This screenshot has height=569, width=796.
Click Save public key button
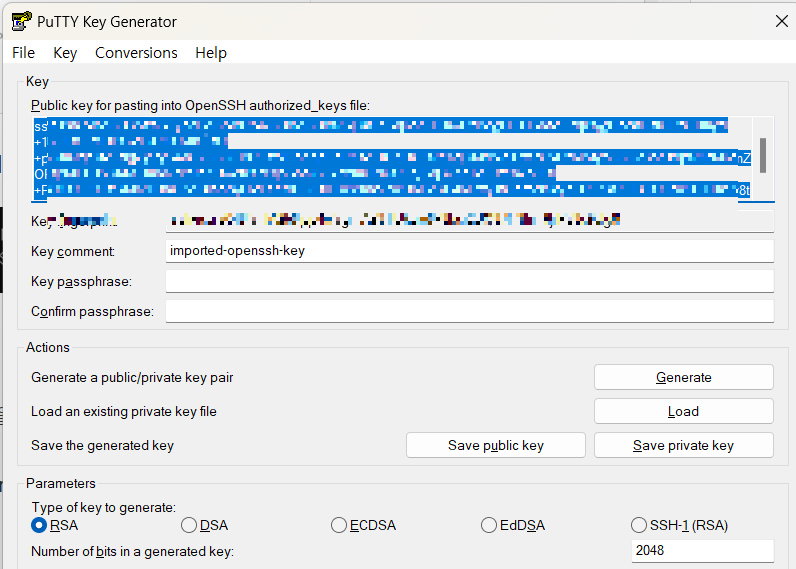[x=495, y=445]
